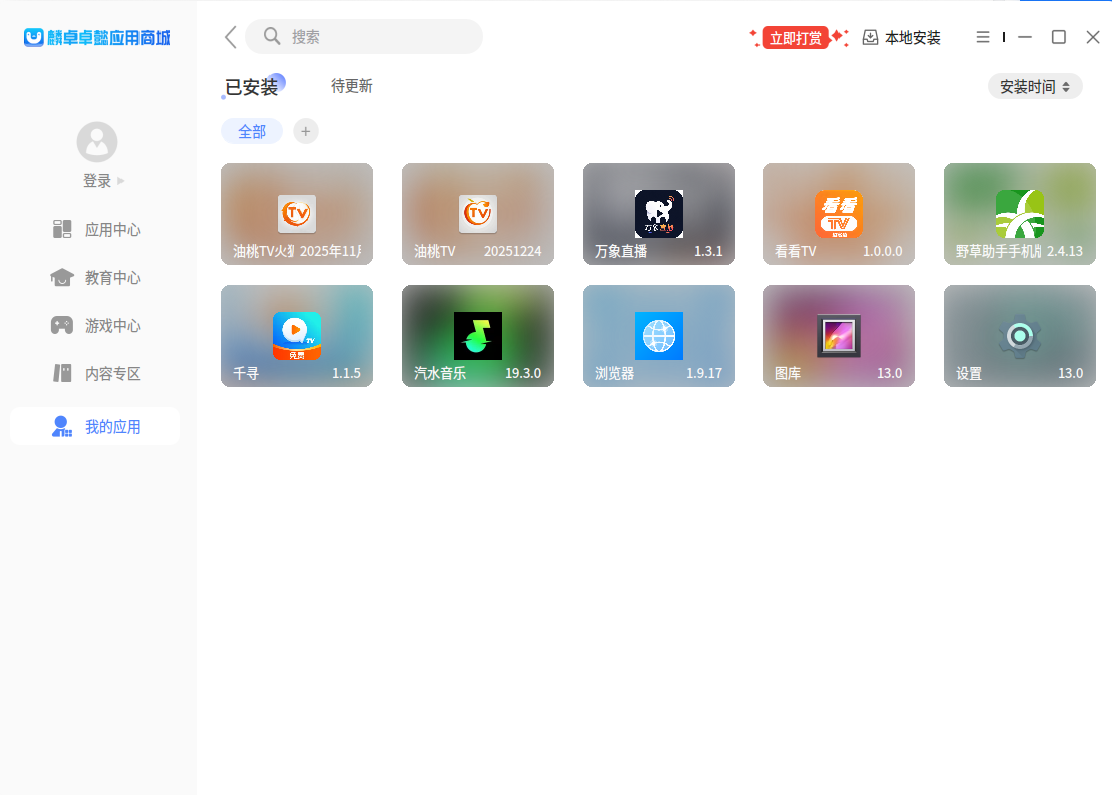Open 游戏中心 in the sidebar

(x=95, y=326)
